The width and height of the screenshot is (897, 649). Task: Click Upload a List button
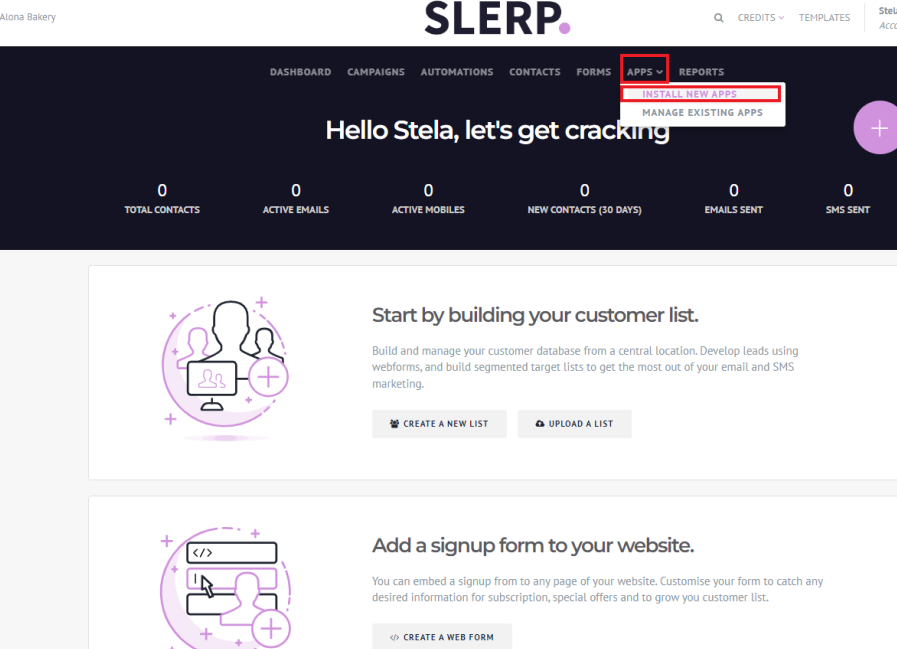574,424
